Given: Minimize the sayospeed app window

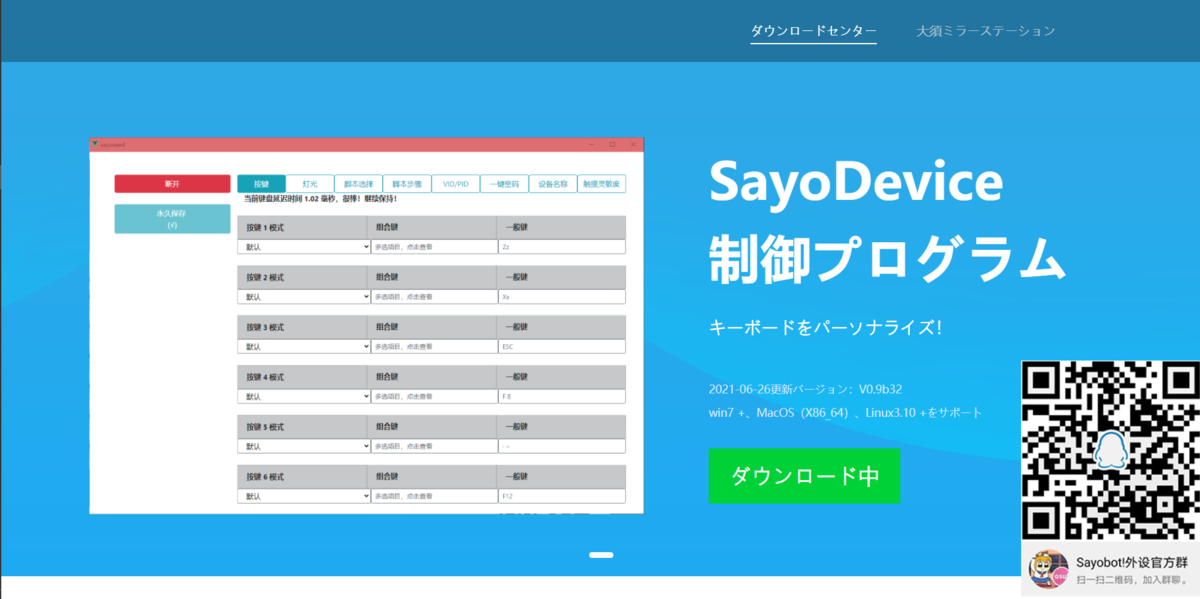Looking at the screenshot, I should point(590,144).
